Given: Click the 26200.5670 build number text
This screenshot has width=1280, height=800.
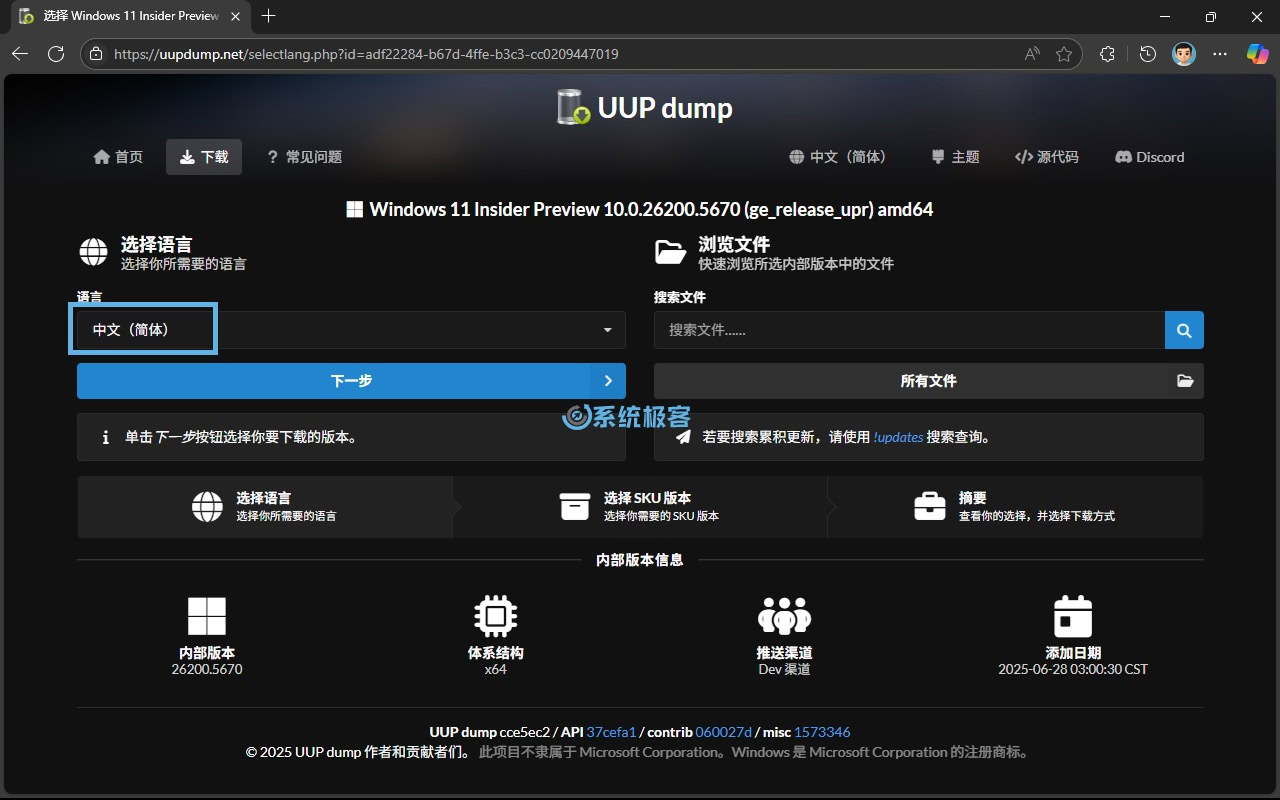Looking at the screenshot, I should pyautogui.click(x=207, y=669).
